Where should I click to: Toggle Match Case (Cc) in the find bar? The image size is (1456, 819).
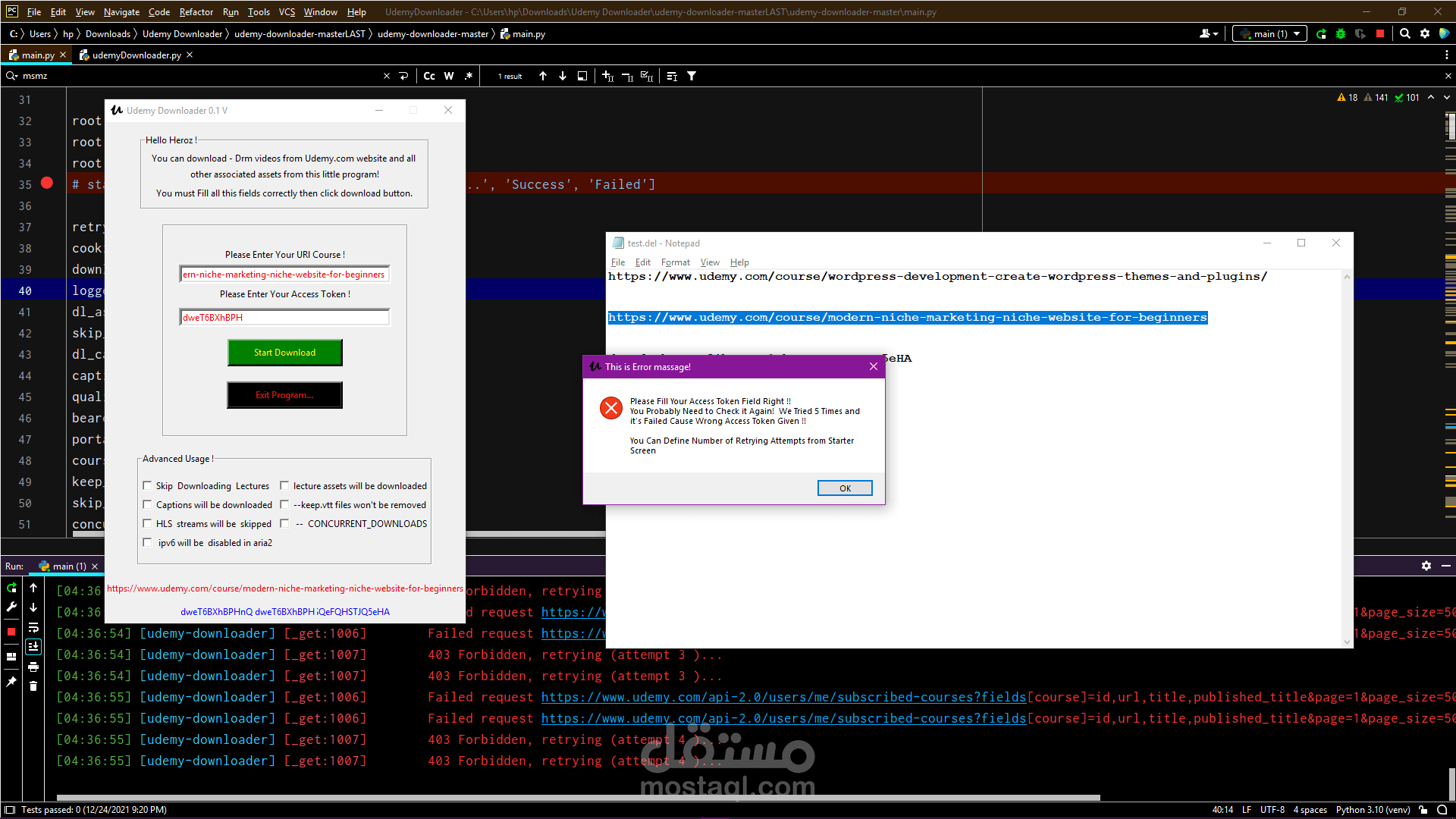tap(429, 77)
